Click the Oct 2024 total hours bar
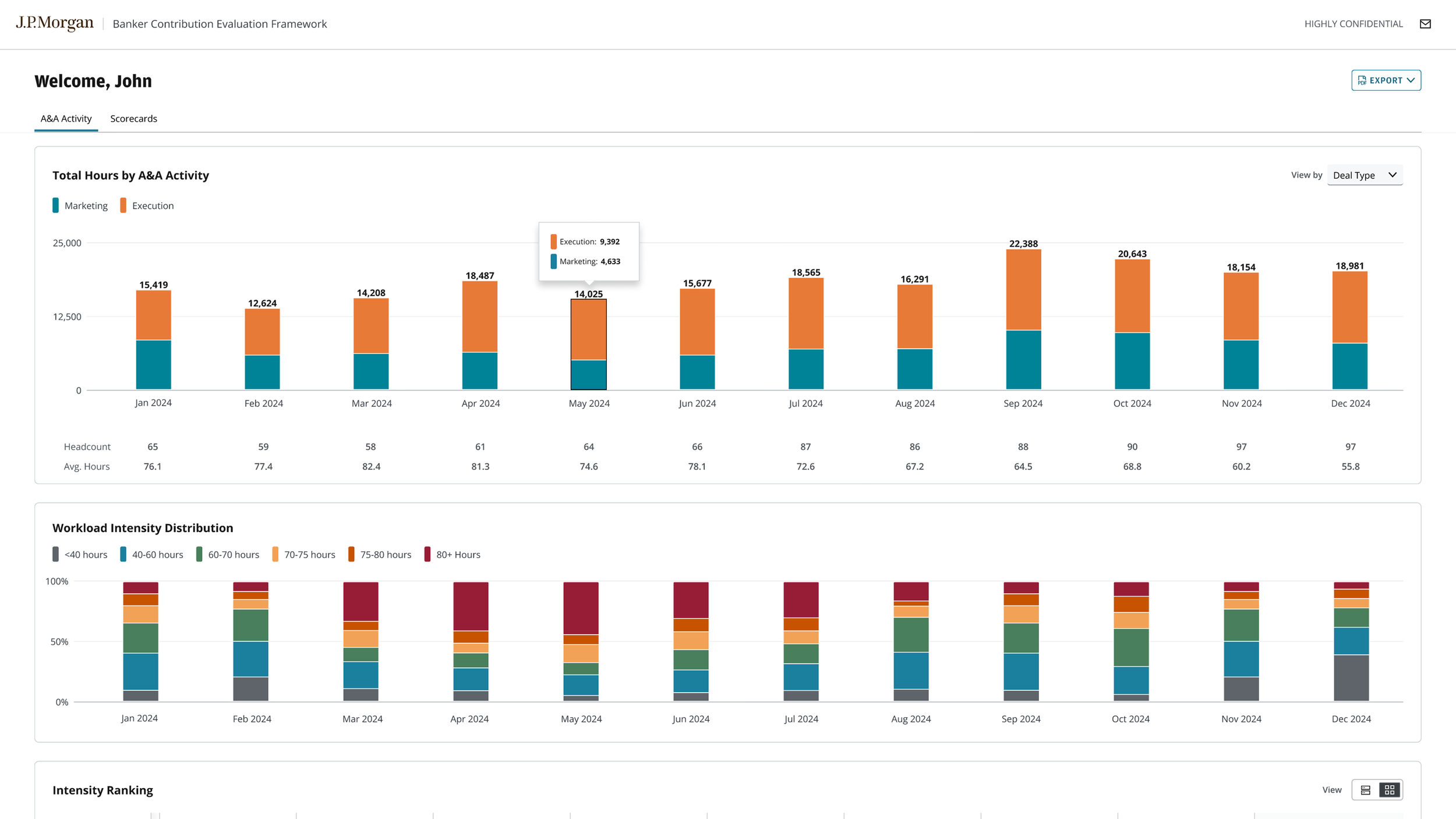This screenshot has width=1456, height=819. 1132,324
